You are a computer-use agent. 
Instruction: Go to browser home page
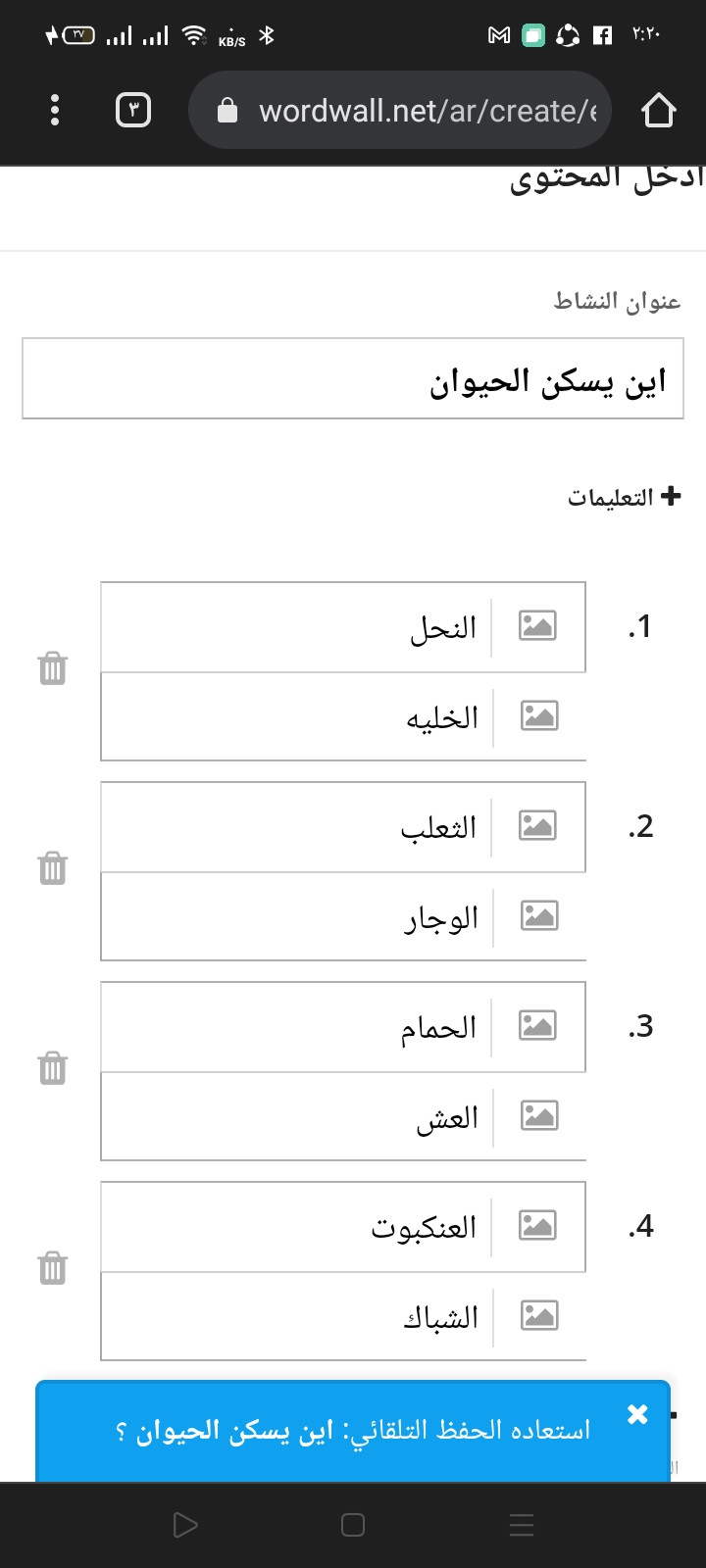tap(659, 110)
